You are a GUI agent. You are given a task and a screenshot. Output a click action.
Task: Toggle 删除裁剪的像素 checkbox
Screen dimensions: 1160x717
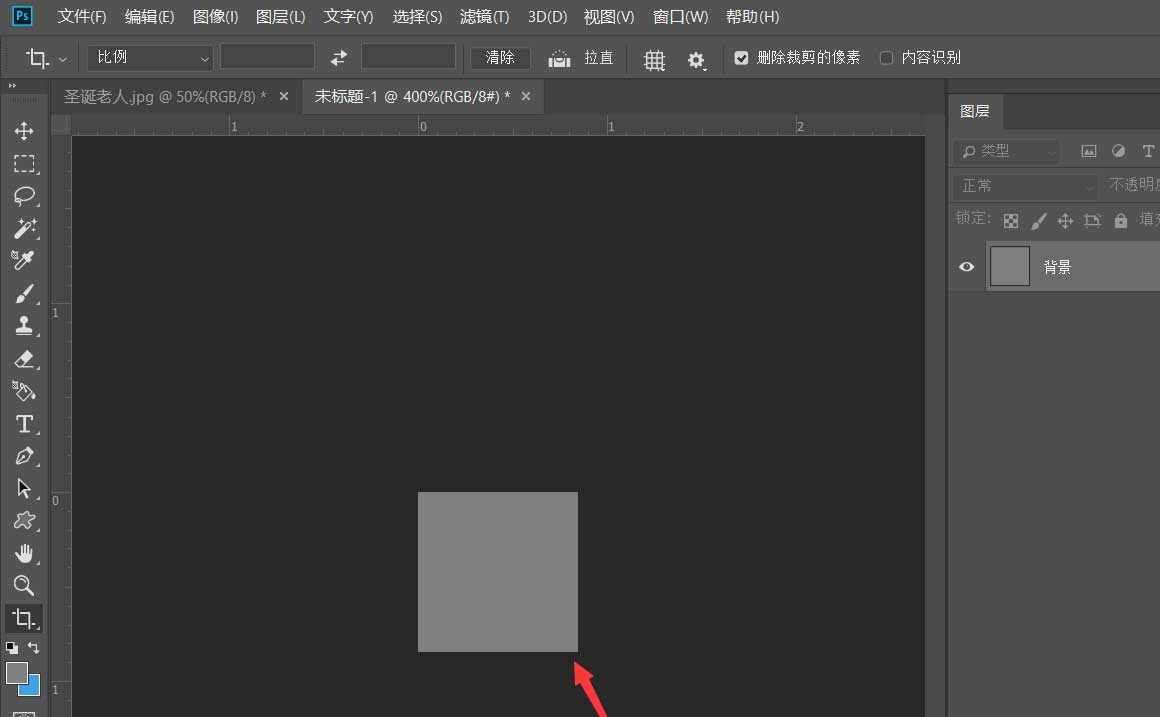tap(741, 58)
